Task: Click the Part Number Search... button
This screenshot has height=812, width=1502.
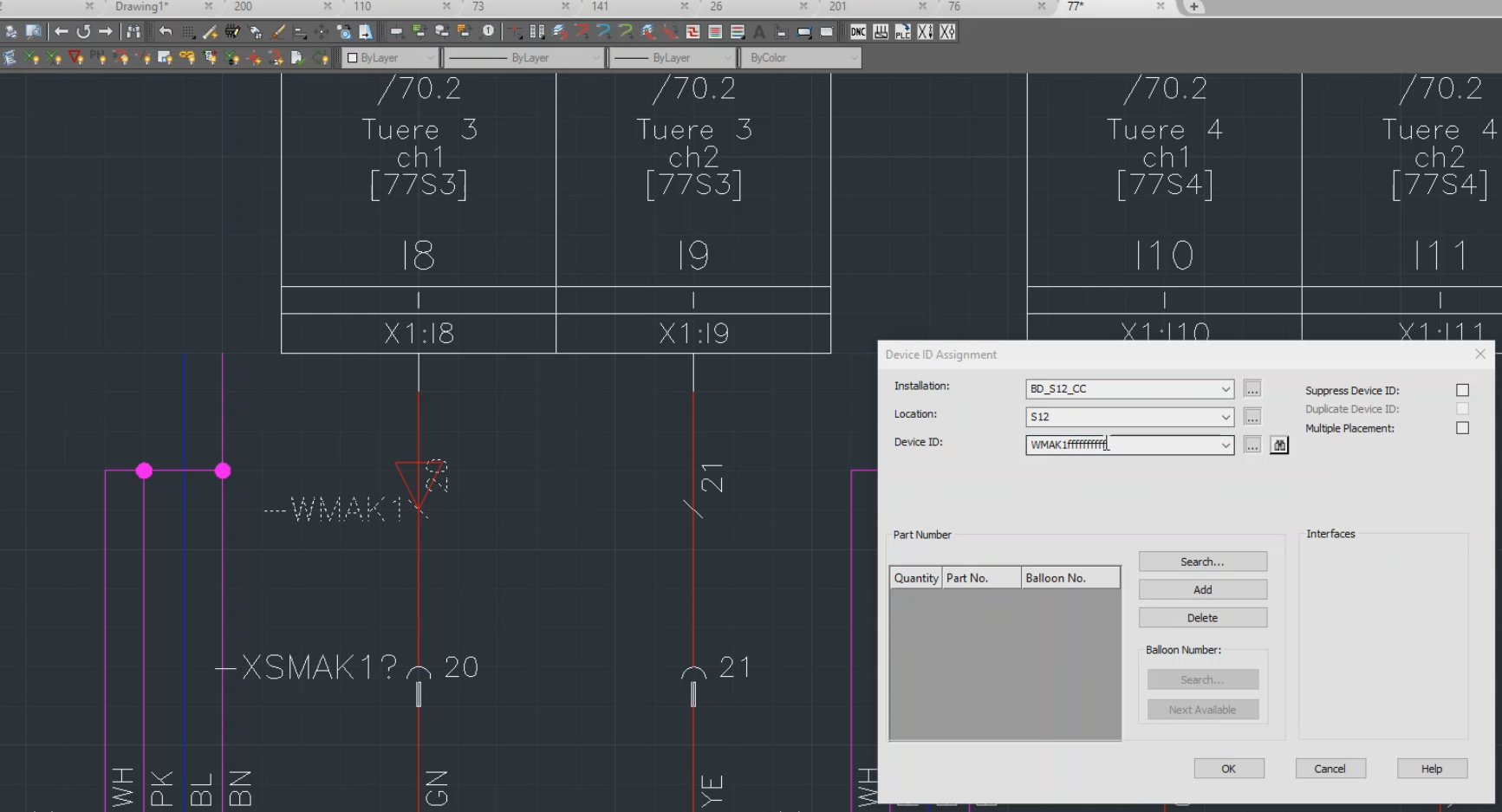Action: pos(1202,562)
